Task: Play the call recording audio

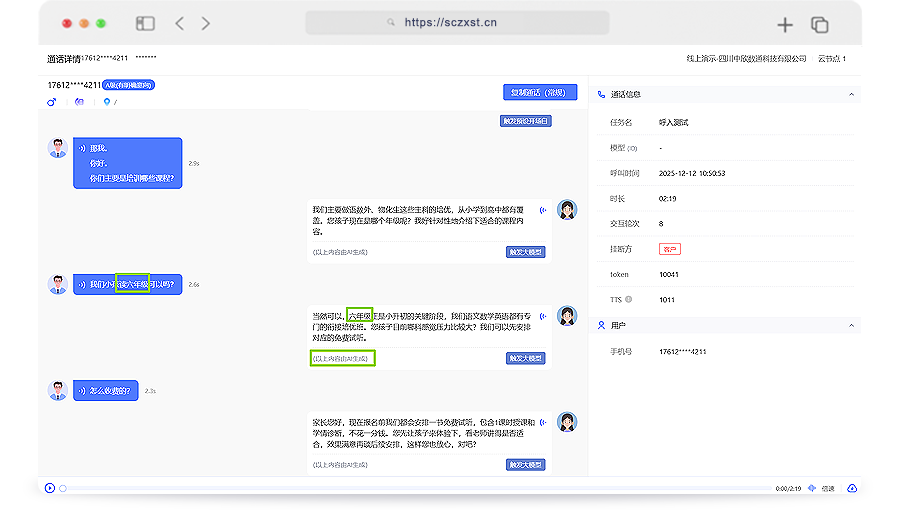Action: coord(50,488)
